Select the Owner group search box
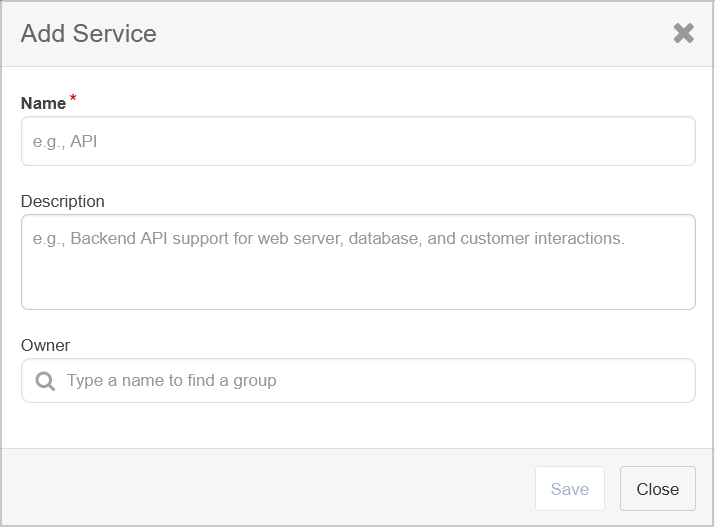 [x=358, y=381]
